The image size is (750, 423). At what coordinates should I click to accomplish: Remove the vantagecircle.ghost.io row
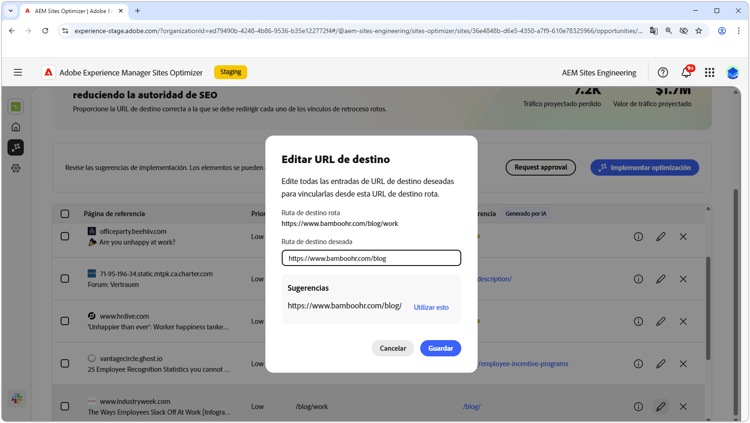click(x=683, y=364)
